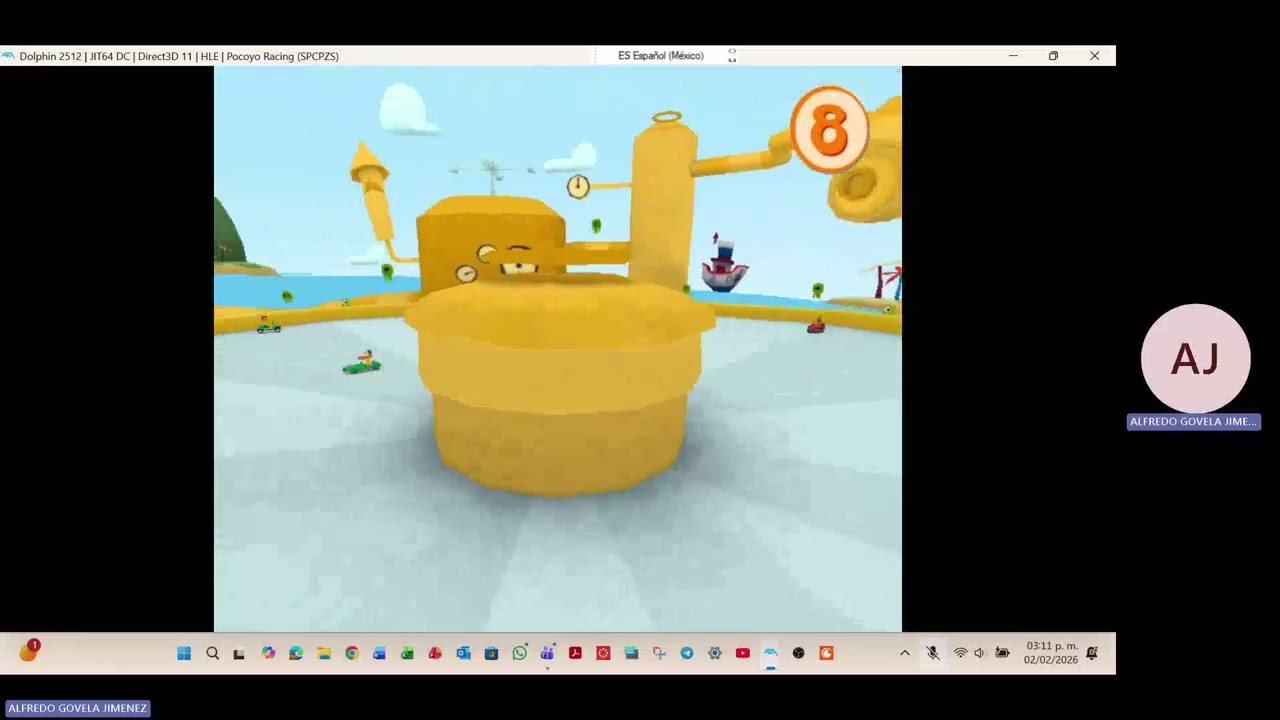Select the ALFREDO GOVELA JIME... name tag
The height and width of the screenshot is (720, 1280).
[x=1193, y=422]
